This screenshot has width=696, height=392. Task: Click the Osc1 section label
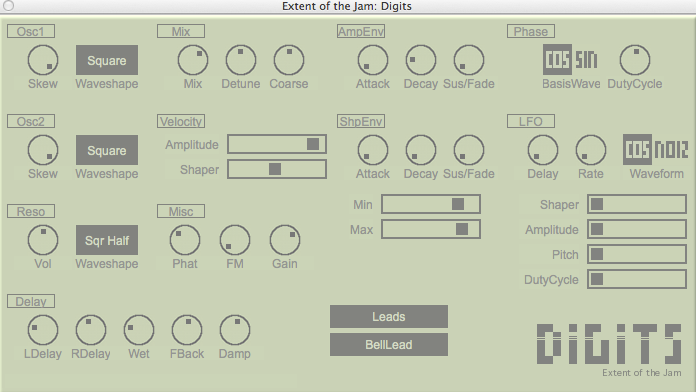coord(31,32)
